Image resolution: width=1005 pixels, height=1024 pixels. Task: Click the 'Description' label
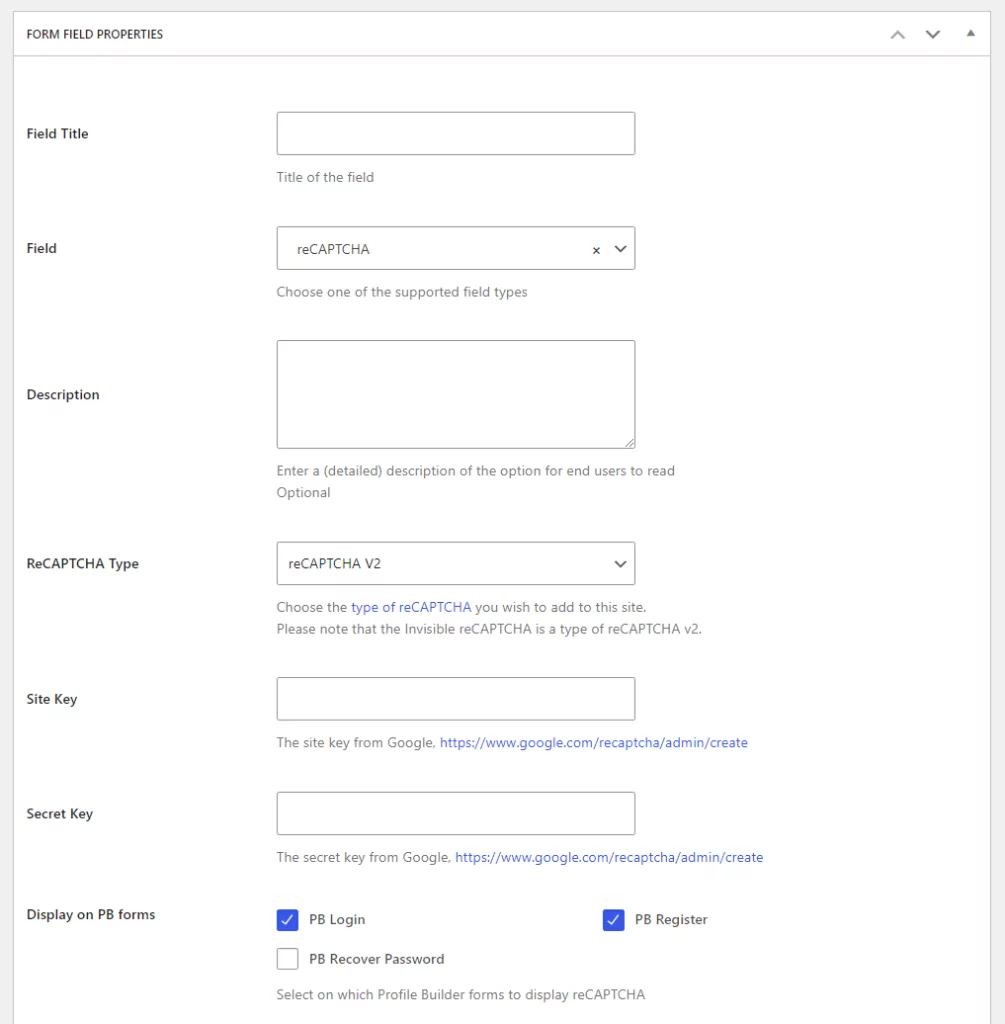[63, 395]
